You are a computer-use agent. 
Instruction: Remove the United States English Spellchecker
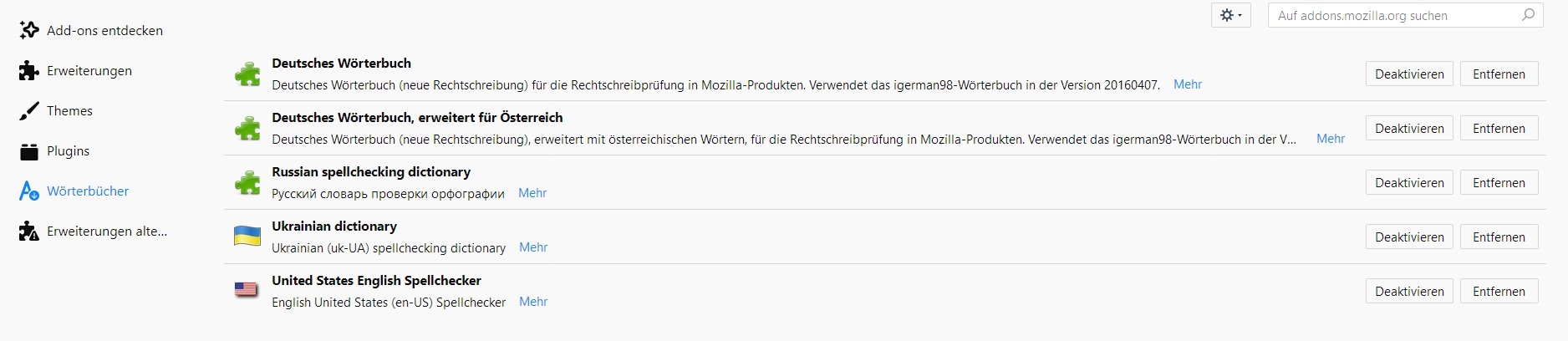coord(1499,292)
